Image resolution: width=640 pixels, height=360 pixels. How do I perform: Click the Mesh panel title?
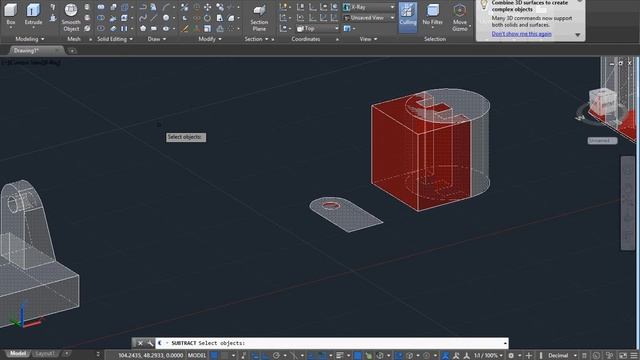coord(74,39)
